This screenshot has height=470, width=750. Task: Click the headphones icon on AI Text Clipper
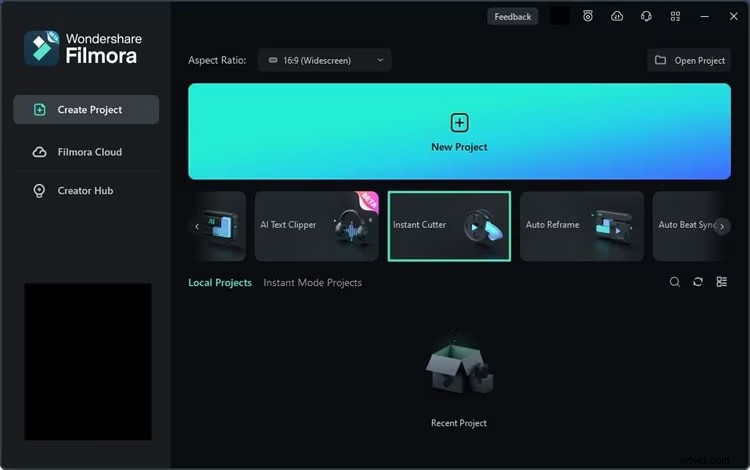353,229
